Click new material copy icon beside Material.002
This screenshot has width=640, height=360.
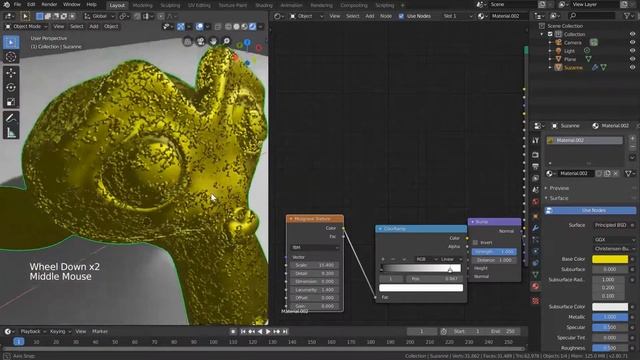607,173
